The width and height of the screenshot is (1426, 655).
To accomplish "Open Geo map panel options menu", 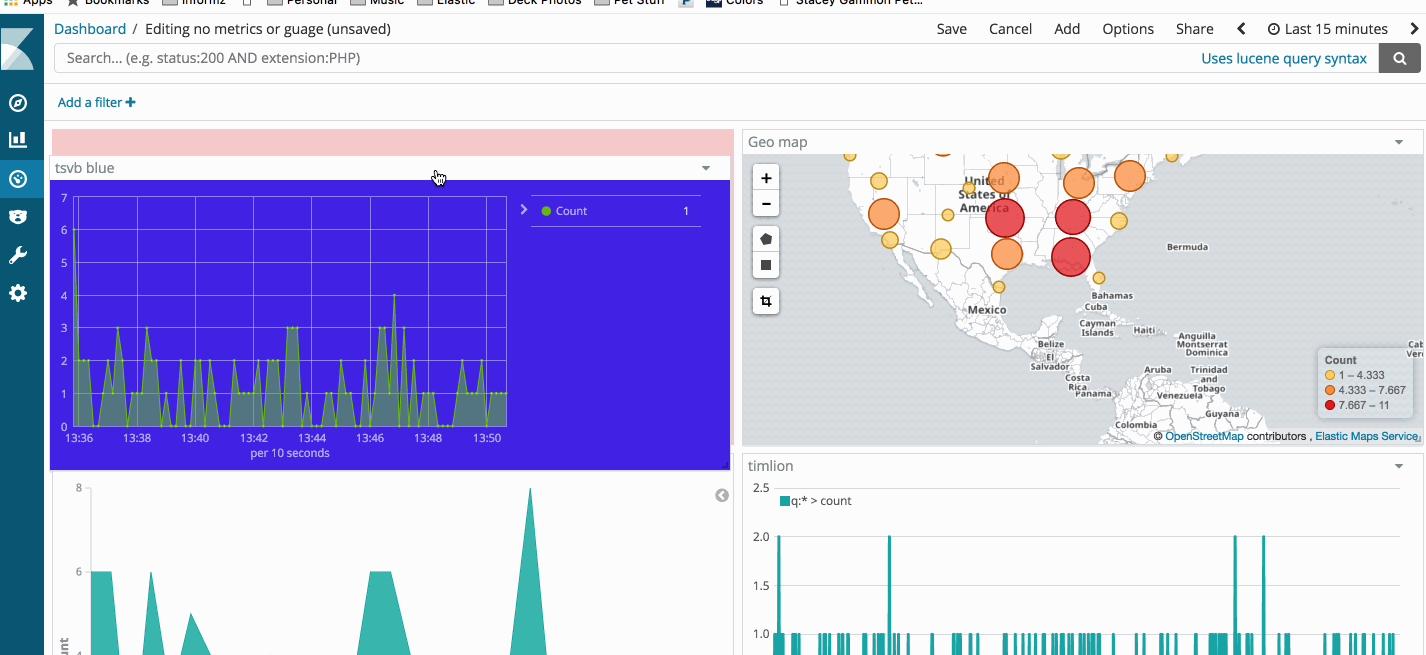I will click(x=1399, y=143).
